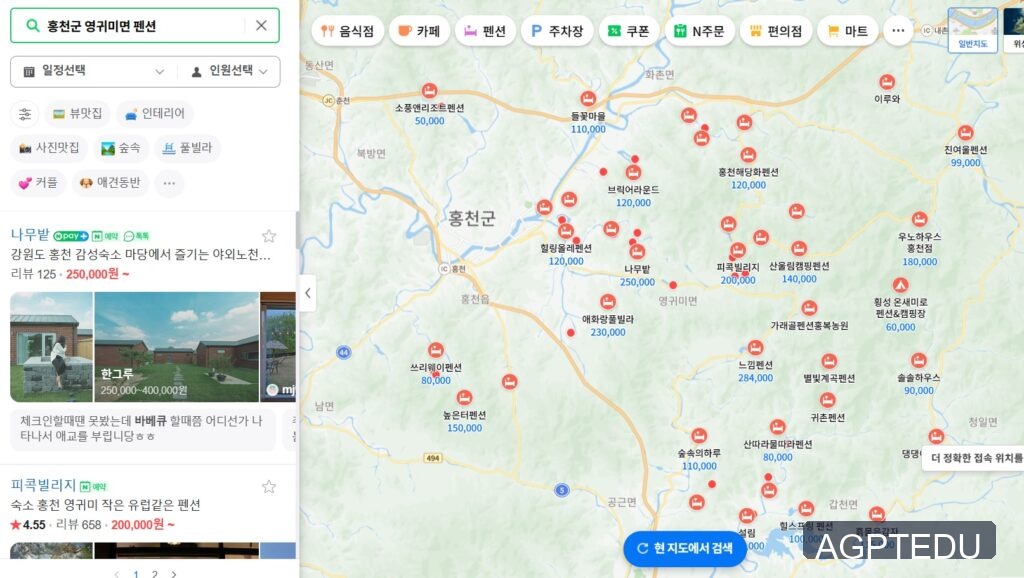Image resolution: width=1024 pixels, height=578 pixels.
Task: Open the filter options slider icon
Action: click(25, 114)
